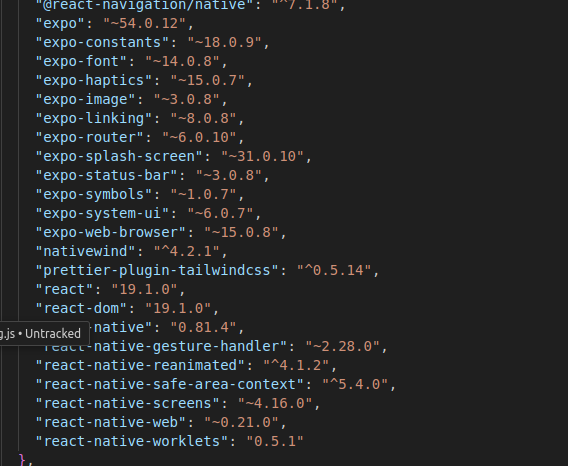Click the "expo-system-ui" dependency key
Viewport: 568px width, 466px height.
click(x=103, y=213)
